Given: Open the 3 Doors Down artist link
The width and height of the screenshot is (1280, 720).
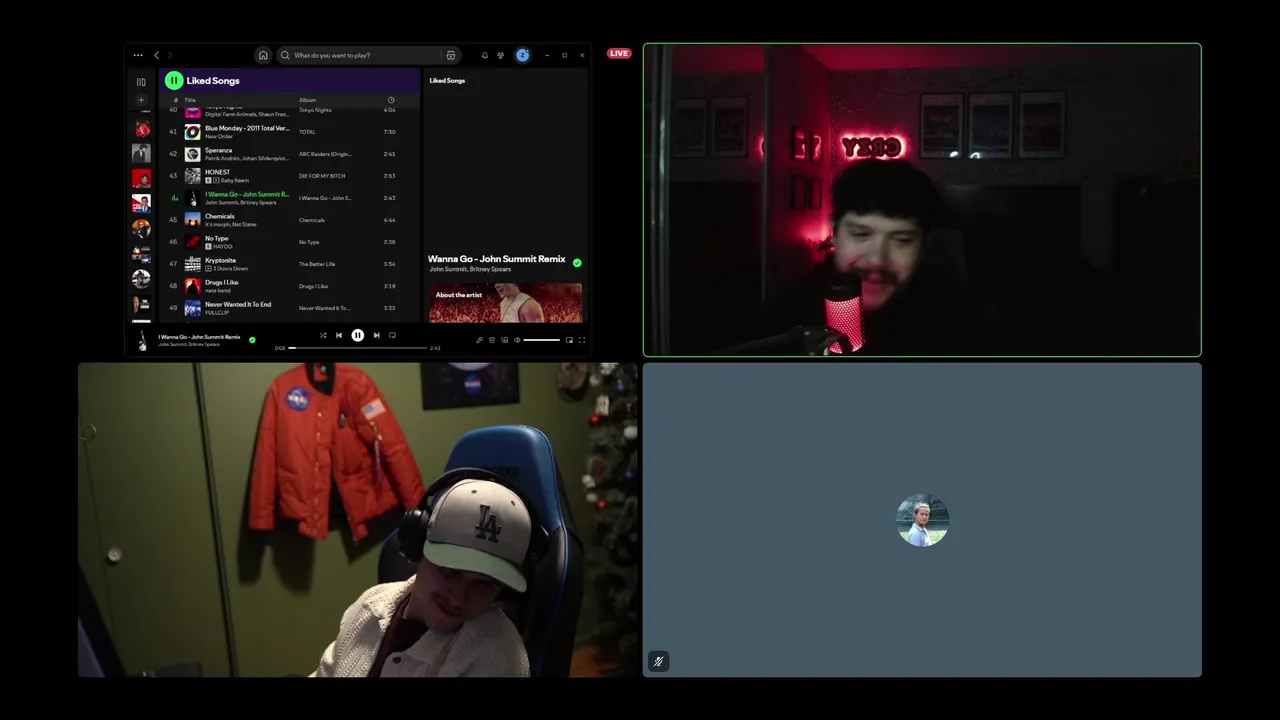Looking at the screenshot, I should pos(230,268).
